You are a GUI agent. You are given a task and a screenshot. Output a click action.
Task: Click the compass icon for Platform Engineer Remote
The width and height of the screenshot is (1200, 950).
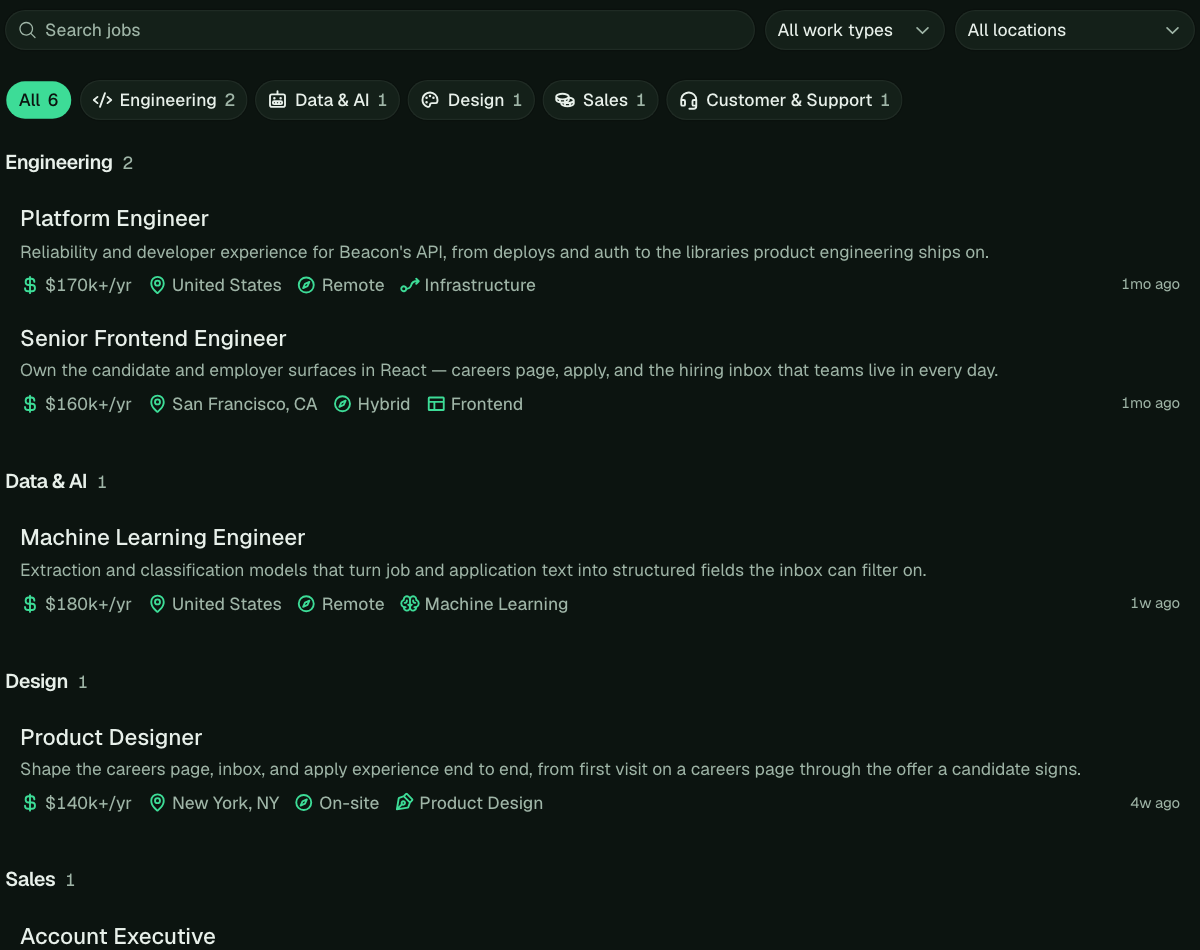tap(306, 285)
